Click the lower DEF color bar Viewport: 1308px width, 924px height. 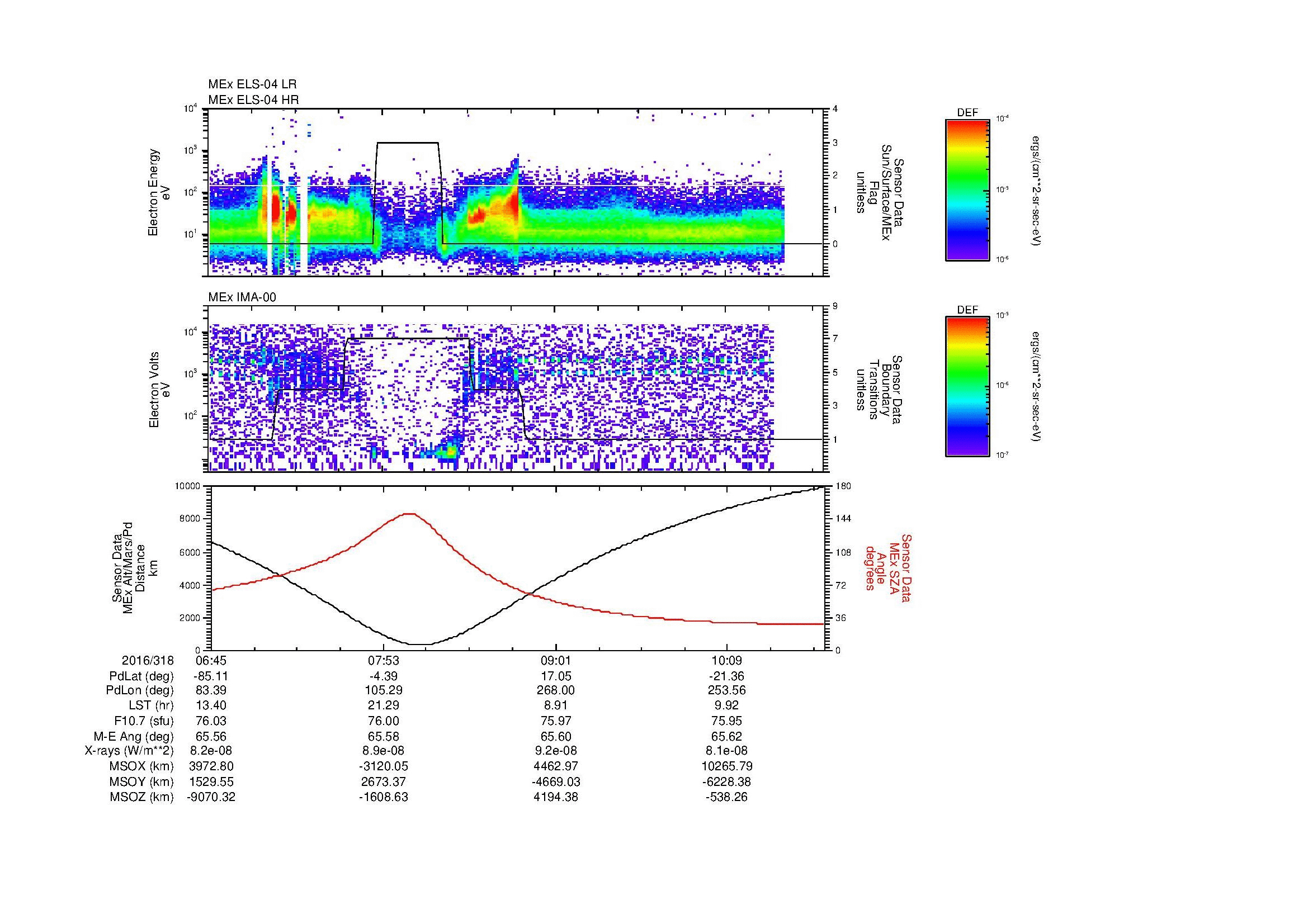point(967,387)
